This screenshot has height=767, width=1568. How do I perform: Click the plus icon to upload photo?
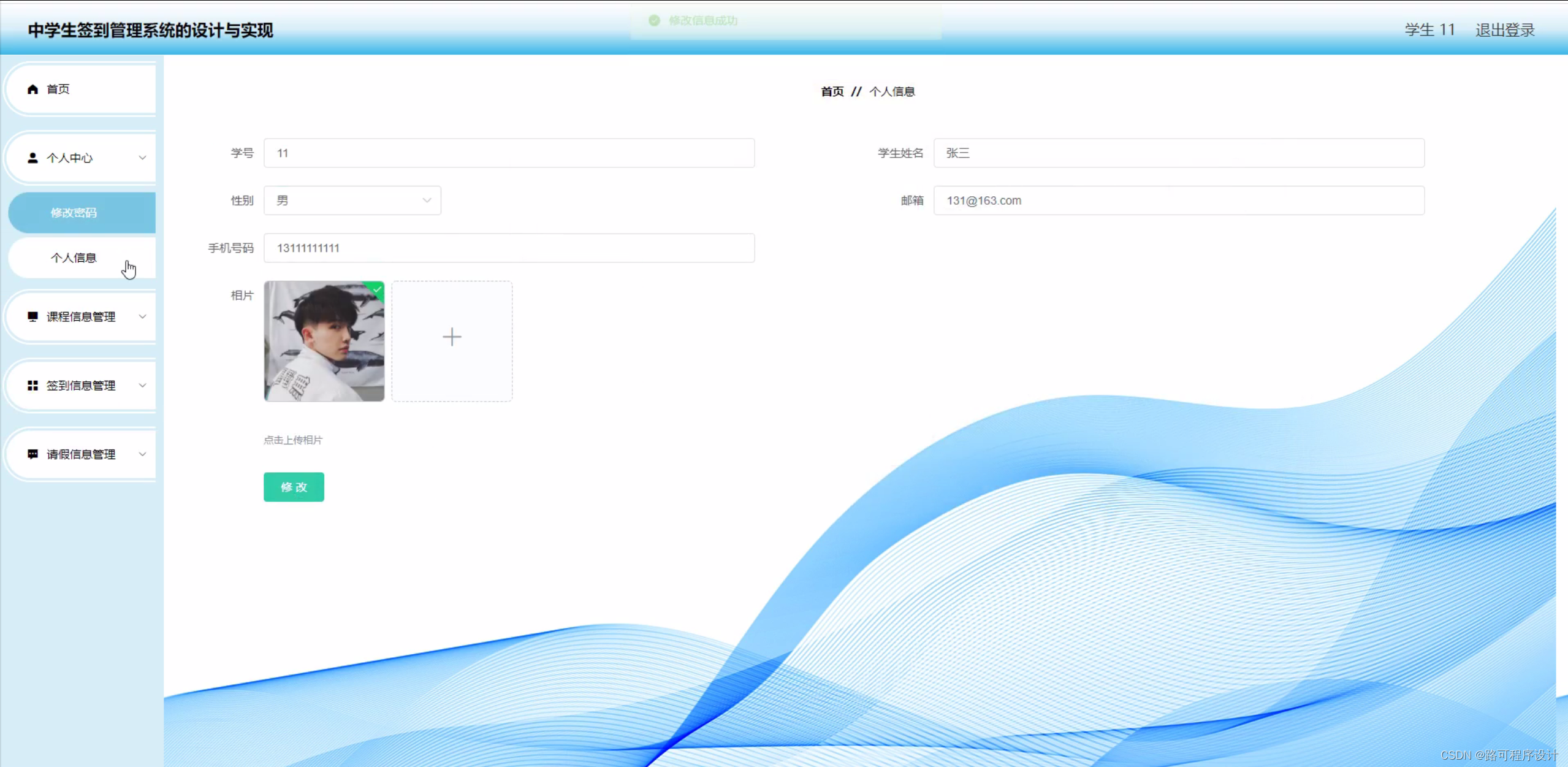point(452,337)
